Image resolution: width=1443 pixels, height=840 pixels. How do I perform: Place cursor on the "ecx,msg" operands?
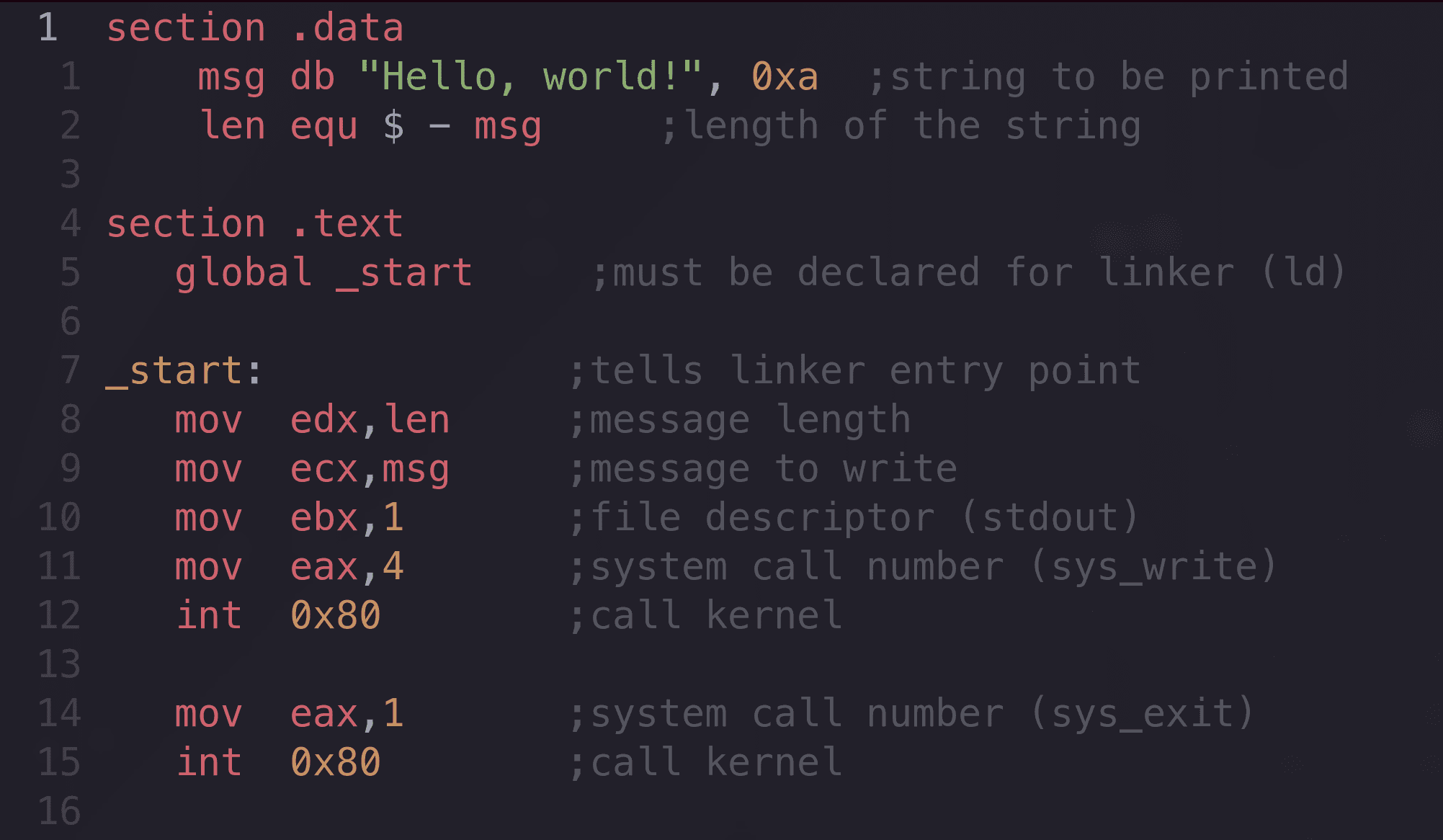click(x=370, y=469)
